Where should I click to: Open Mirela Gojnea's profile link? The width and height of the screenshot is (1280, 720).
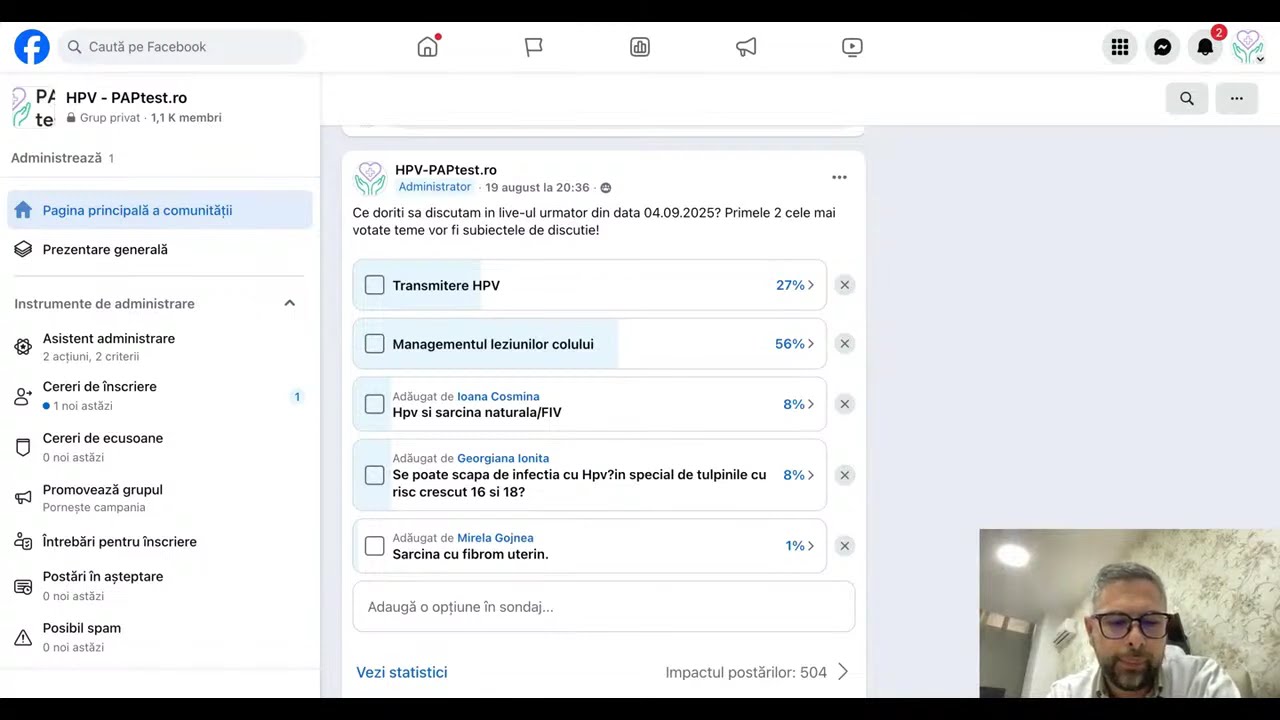495,538
